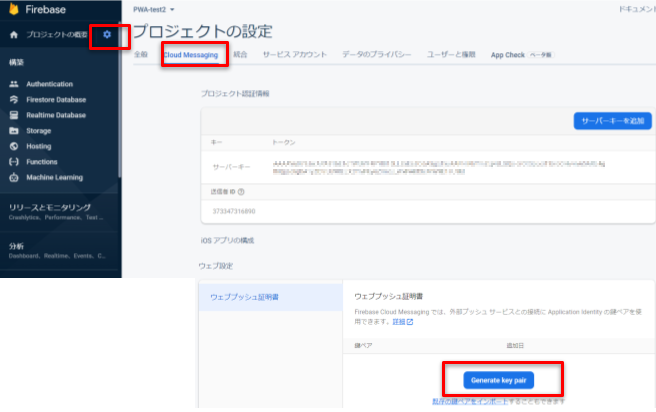The image size is (656, 412).
Task: Click the iOS アプリの構成 heading
Action: (x=227, y=241)
